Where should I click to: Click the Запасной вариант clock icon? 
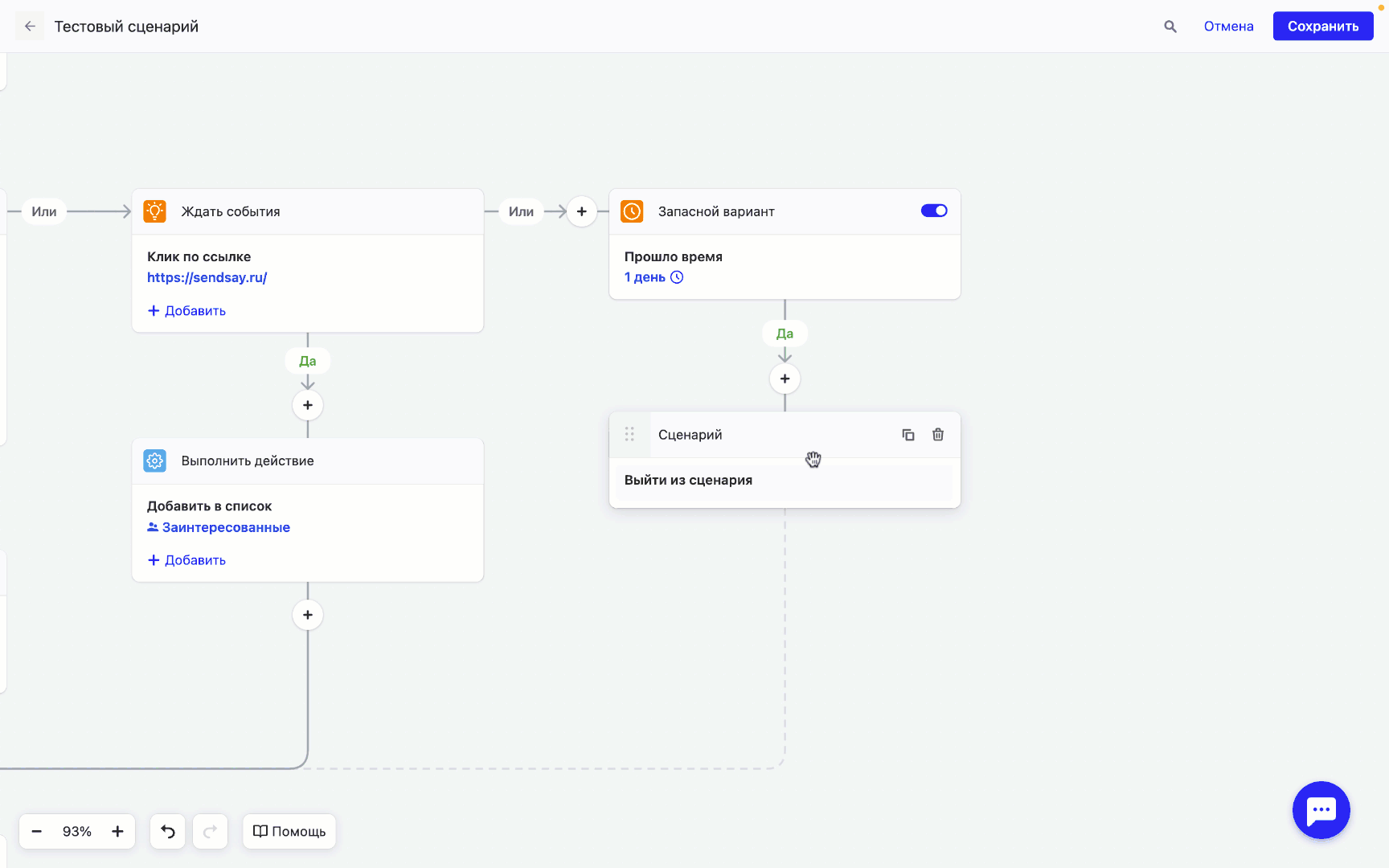click(632, 211)
